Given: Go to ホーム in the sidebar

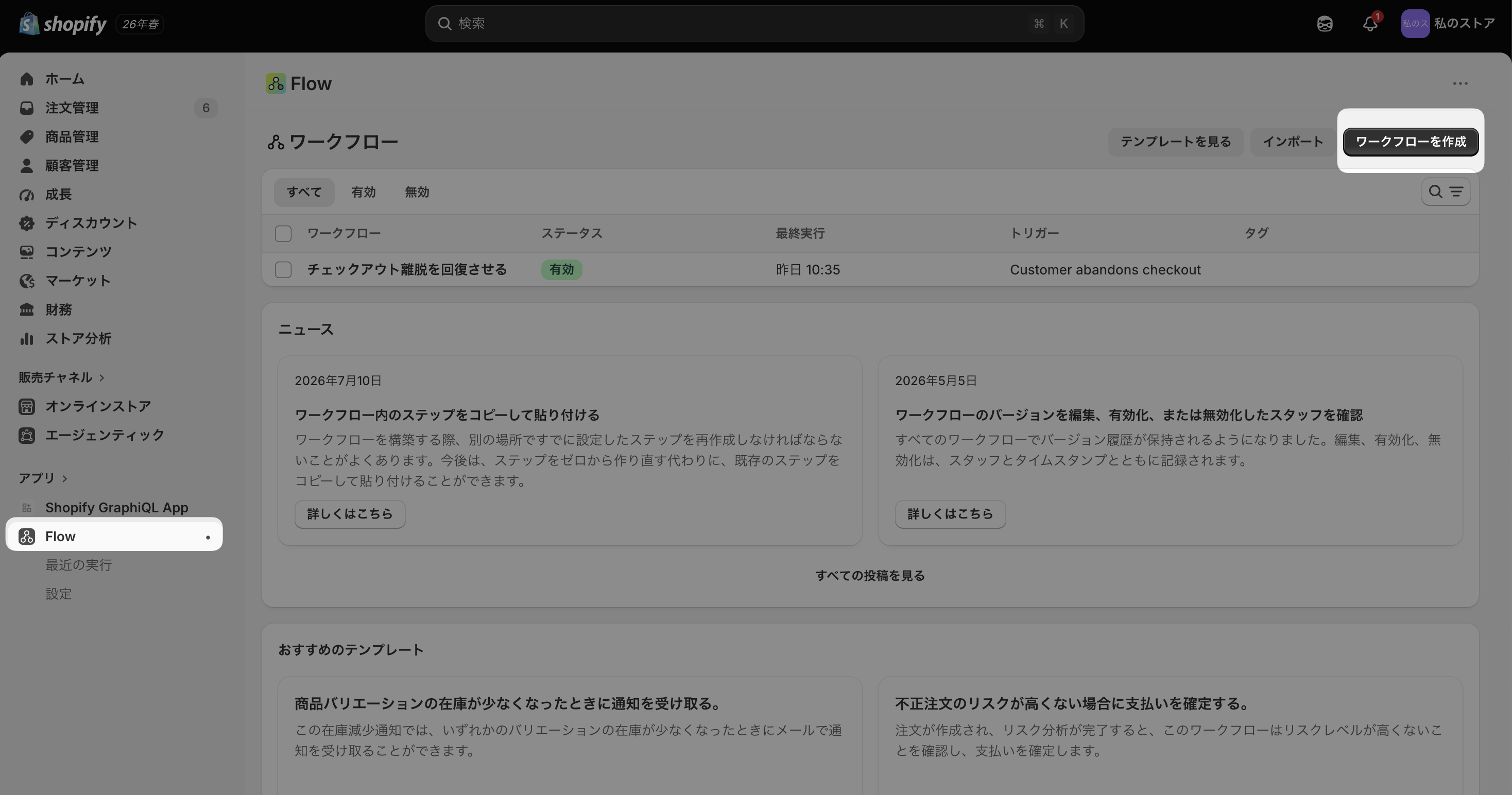Looking at the screenshot, I should point(65,79).
